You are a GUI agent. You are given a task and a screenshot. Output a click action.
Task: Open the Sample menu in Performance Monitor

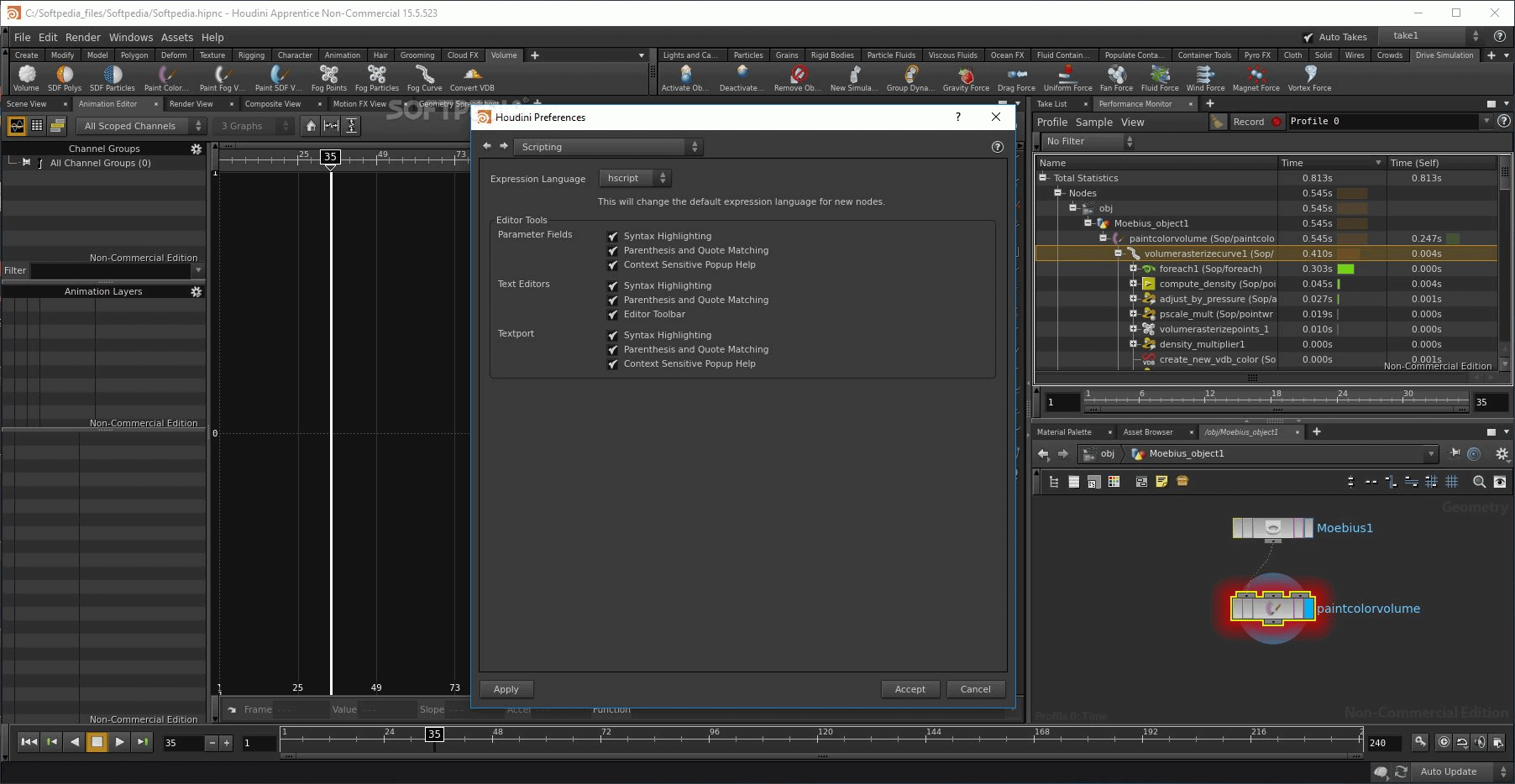pyautogui.click(x=1094, y=123)
